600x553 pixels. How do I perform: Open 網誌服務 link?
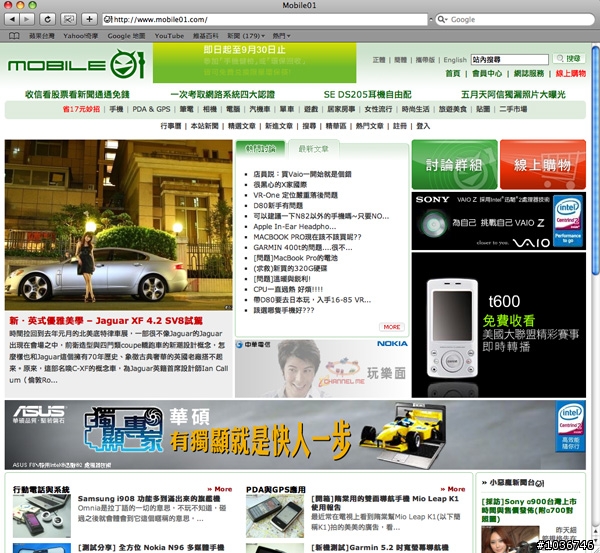click(529, 73)
